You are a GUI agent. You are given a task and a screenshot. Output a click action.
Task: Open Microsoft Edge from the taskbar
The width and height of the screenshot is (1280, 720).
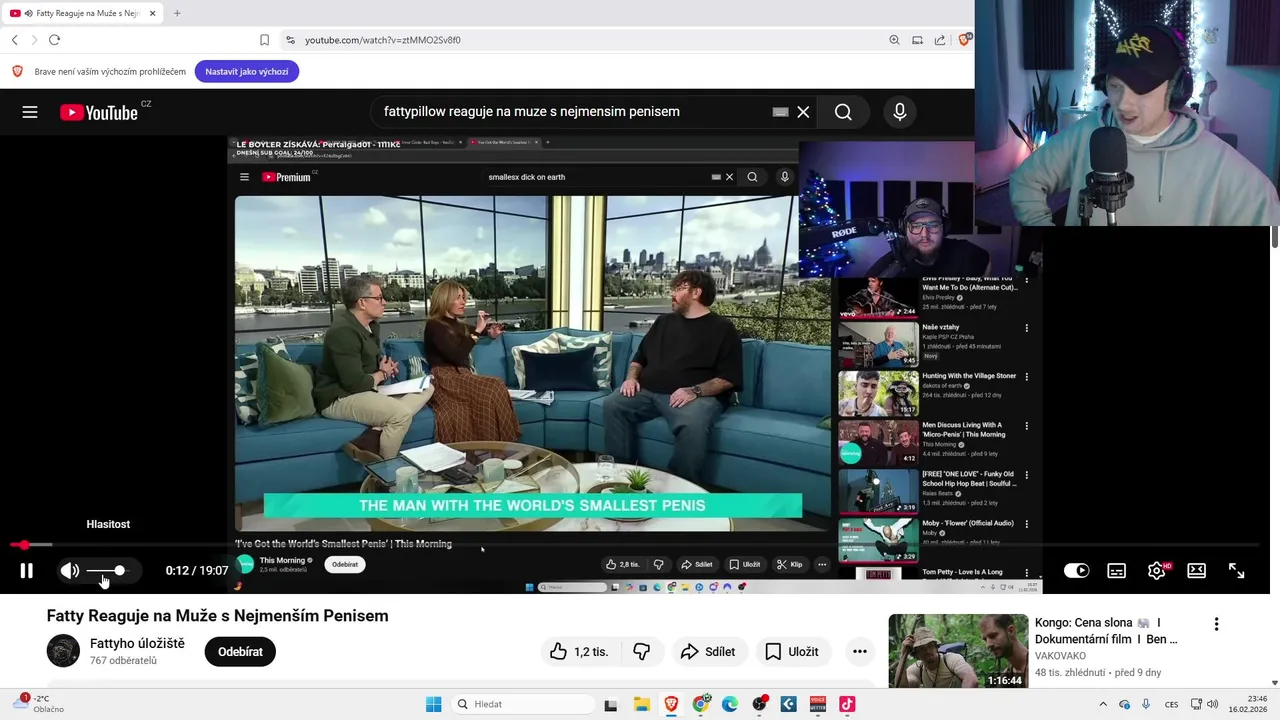click(730, 704)
